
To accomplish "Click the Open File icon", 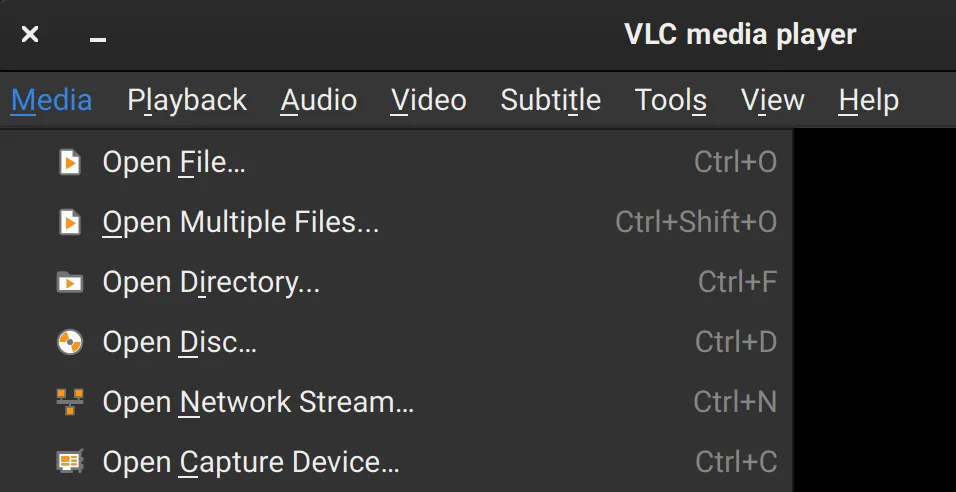I will tap(70, 162).
